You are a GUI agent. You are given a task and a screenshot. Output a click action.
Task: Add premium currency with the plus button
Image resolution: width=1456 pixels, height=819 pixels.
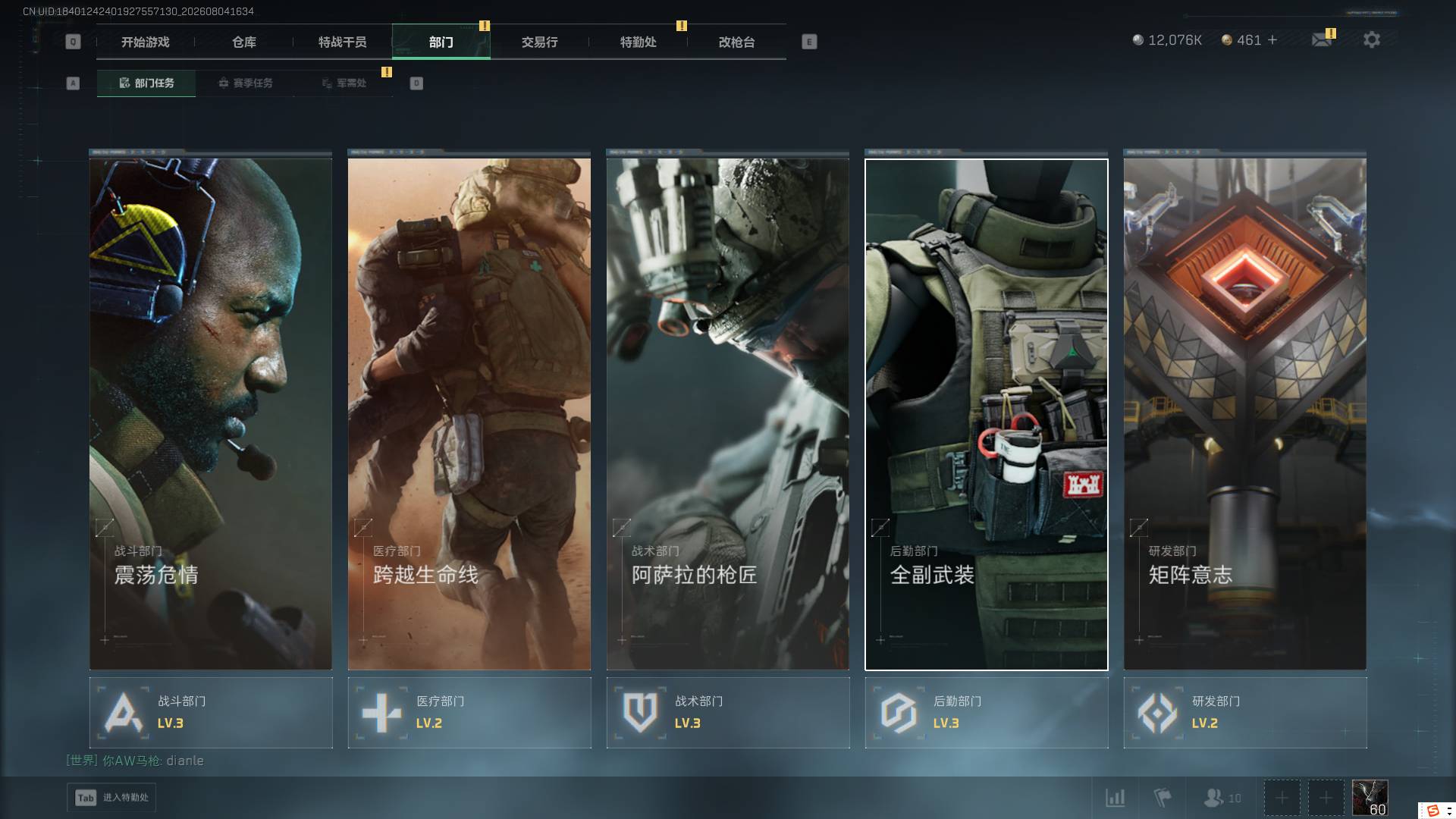pos(1272,40)
